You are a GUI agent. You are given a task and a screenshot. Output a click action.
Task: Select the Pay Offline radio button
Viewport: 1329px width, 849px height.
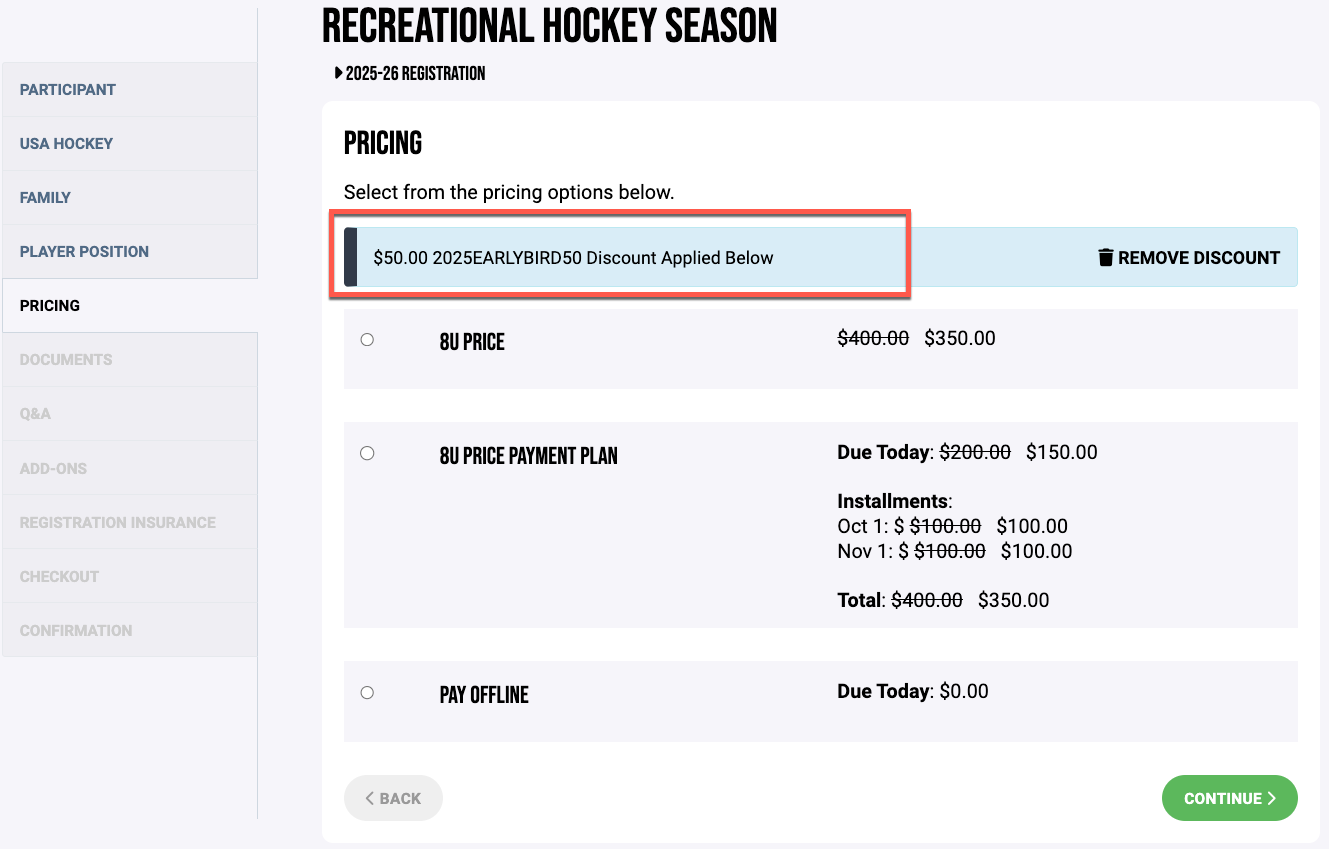(367, 693)
